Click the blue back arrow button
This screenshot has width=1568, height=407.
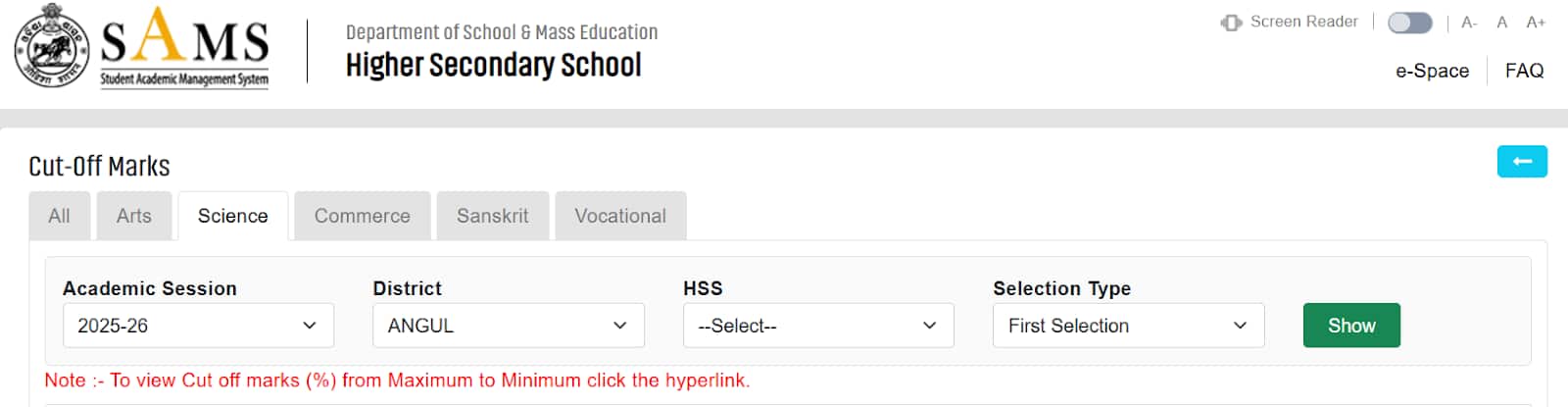pos(1522,162)
